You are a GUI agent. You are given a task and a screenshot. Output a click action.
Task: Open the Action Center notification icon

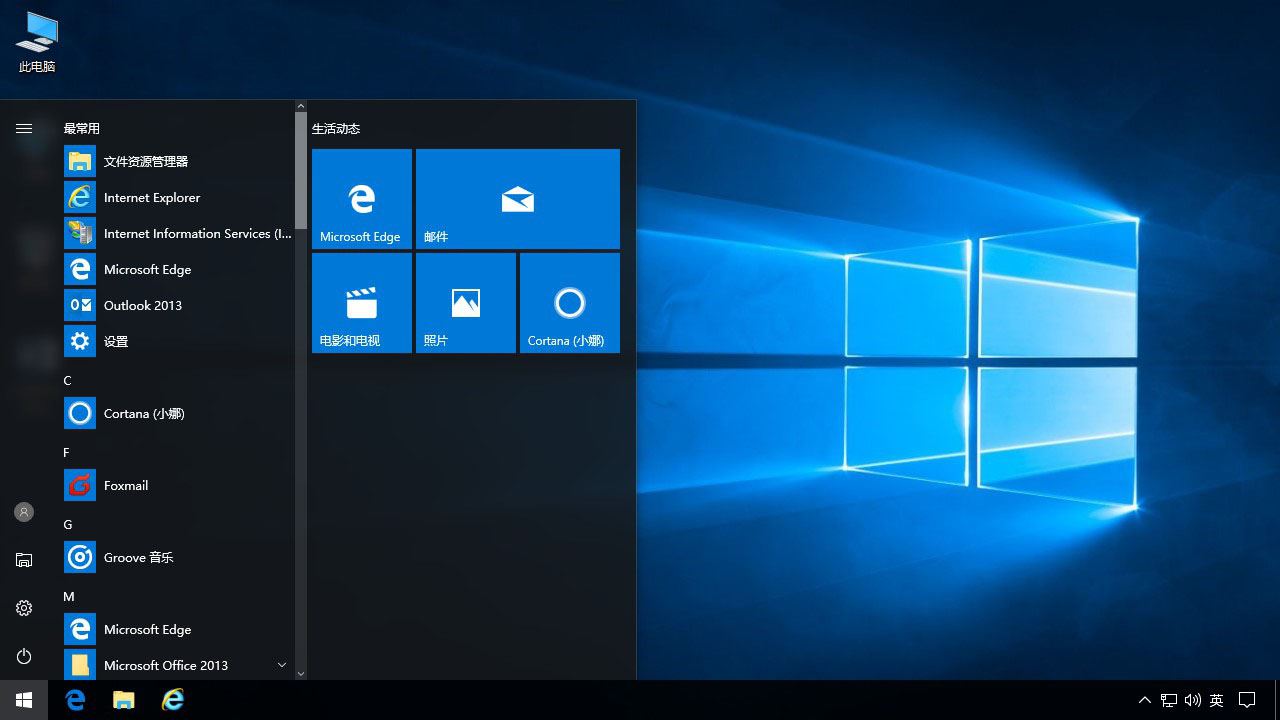[x=1247, y=700]
